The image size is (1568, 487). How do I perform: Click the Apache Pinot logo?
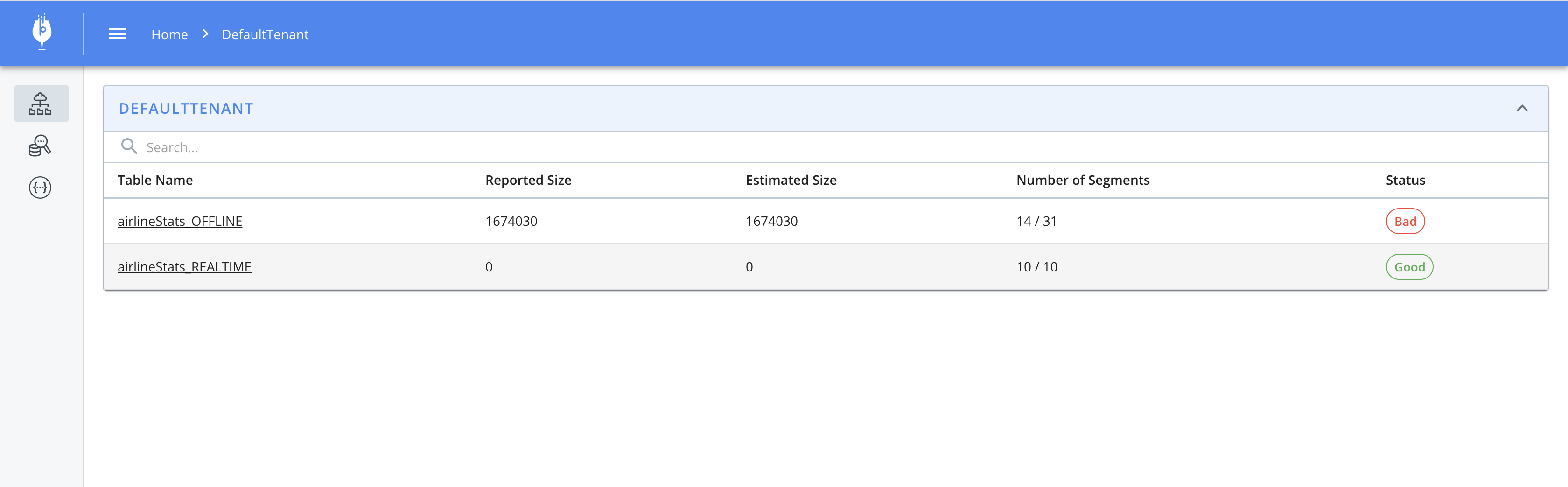click(x=42, y=32)
